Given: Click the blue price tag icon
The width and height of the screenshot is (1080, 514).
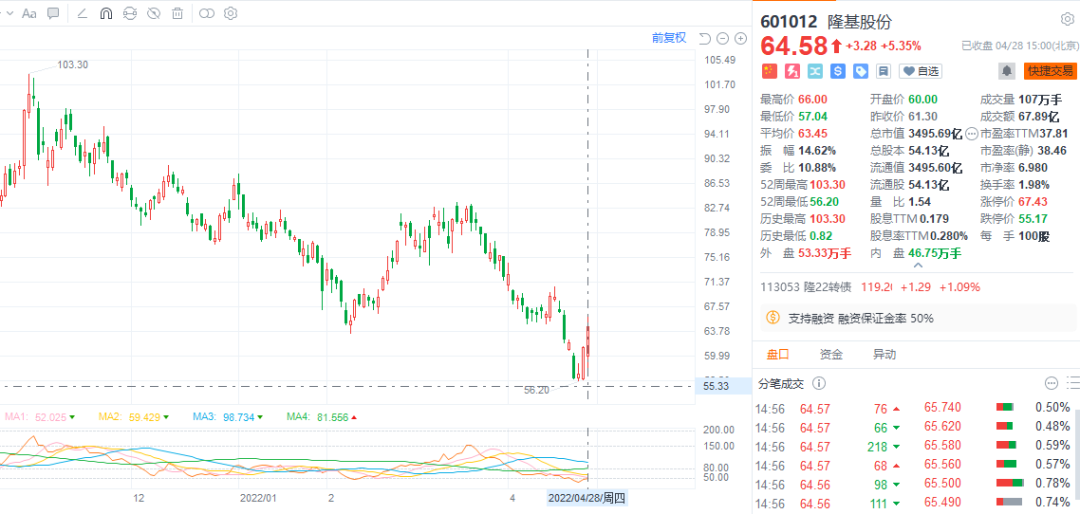Looking at the screenshot, I should point(860,71).
